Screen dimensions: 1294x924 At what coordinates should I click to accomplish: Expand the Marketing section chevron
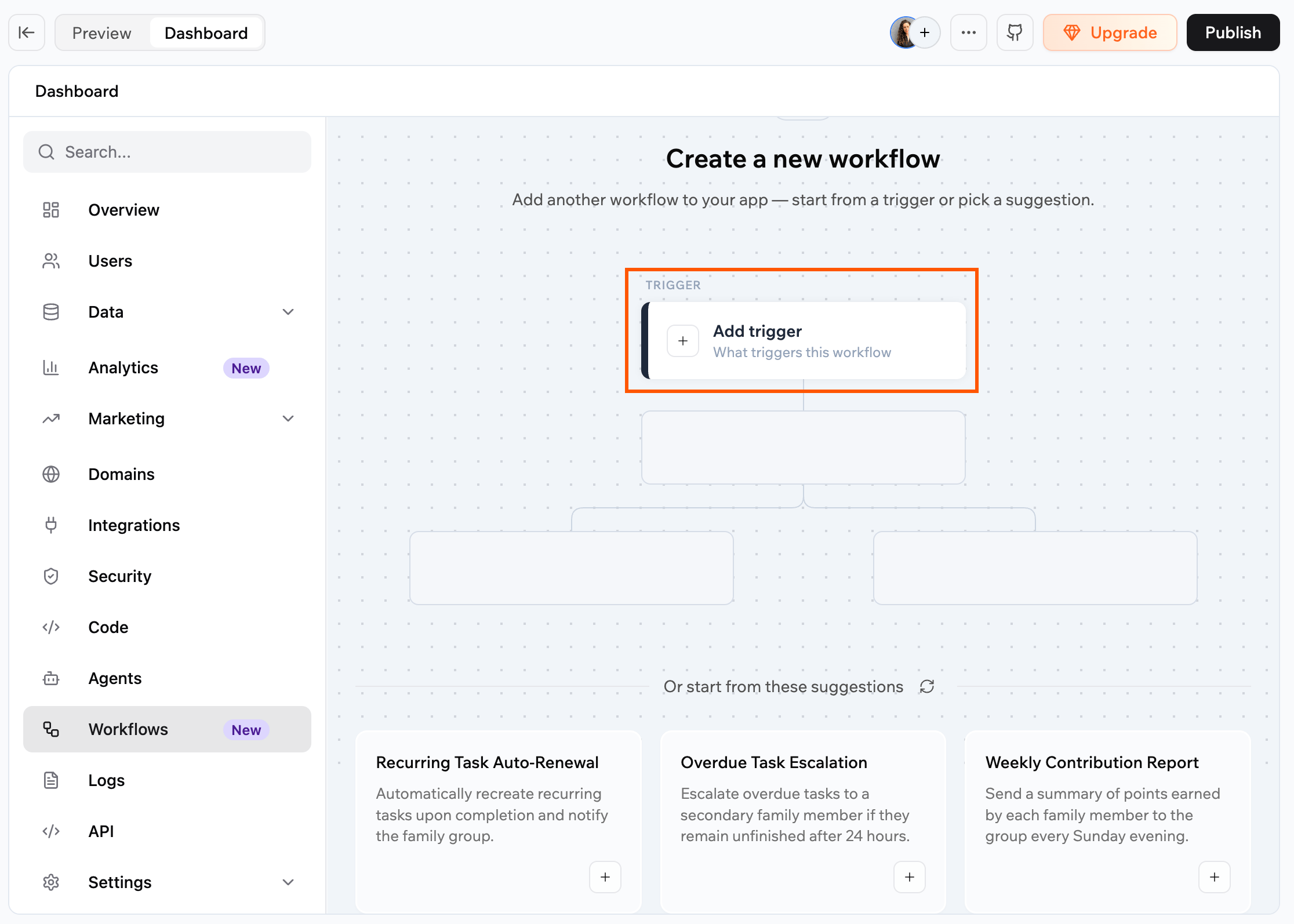pyautogui.click(x=288, y=419)
